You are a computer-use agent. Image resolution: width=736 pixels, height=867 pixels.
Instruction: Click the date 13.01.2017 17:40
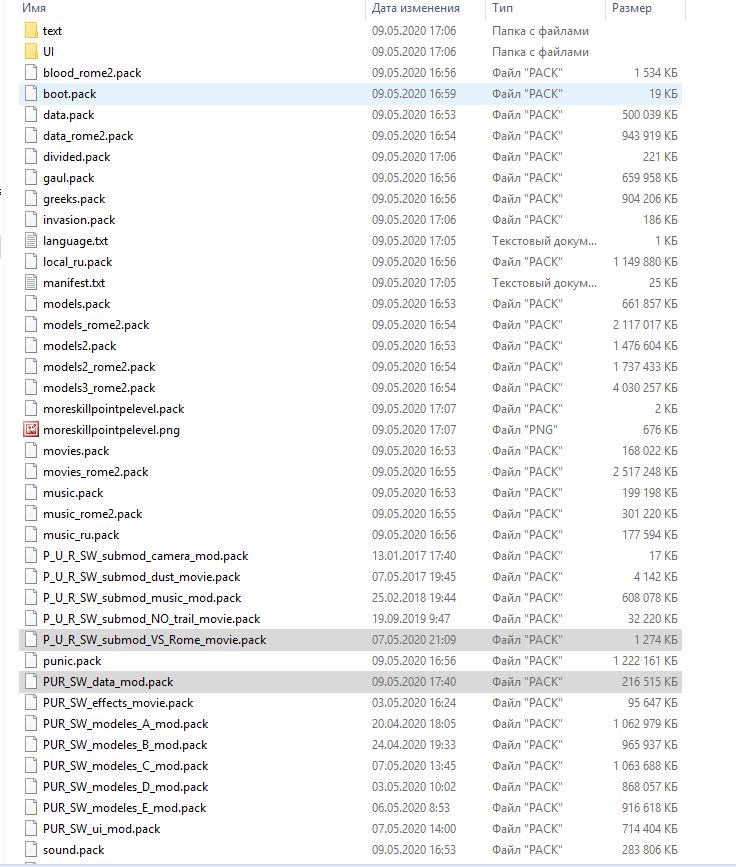[x=414, y=556]
